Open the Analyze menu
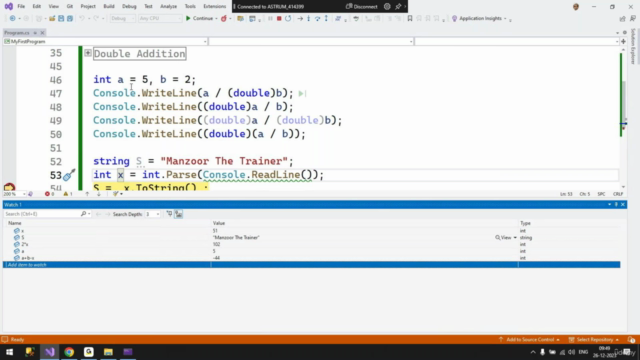Viewport: 640px width, 360px height. click(x=168, y=7)
